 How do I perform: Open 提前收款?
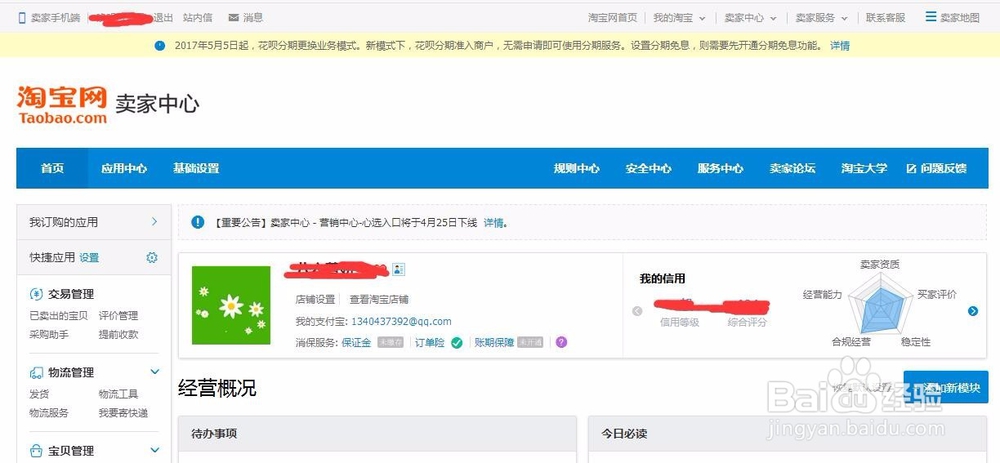pos(119,334)
